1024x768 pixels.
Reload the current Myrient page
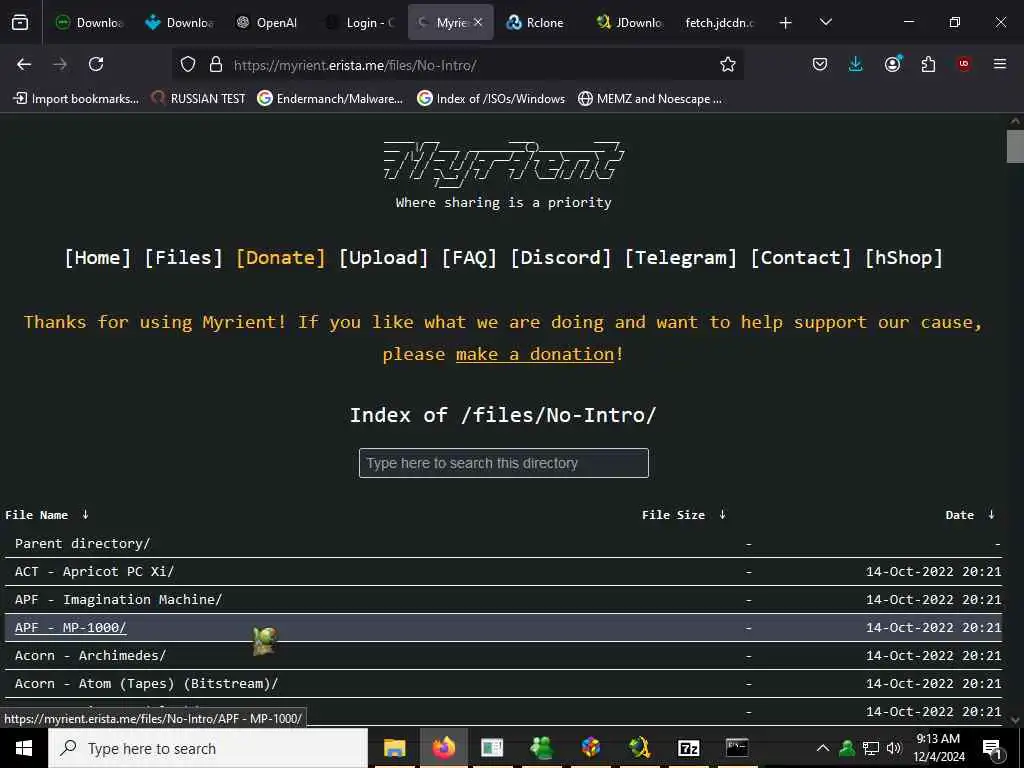96,64
